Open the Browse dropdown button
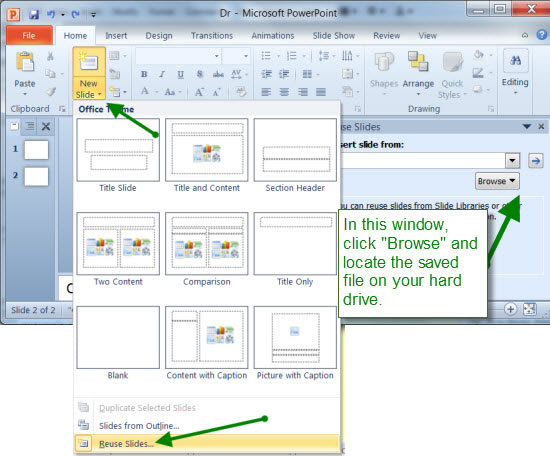Image resolution: width=550 pixels, height=456 pixels. point(497,181)
